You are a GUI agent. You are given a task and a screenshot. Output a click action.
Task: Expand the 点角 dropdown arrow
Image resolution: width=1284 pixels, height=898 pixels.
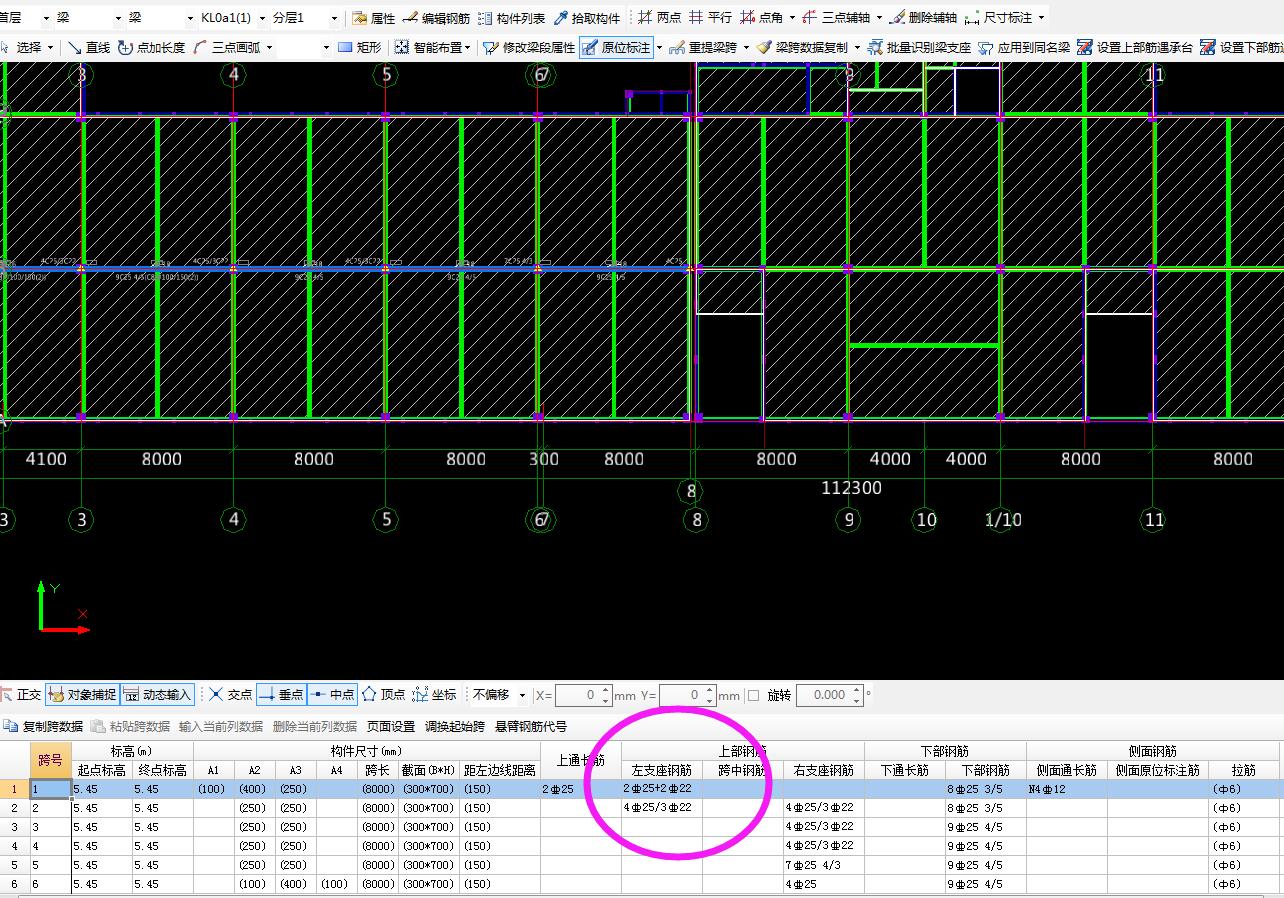[792, 18]
